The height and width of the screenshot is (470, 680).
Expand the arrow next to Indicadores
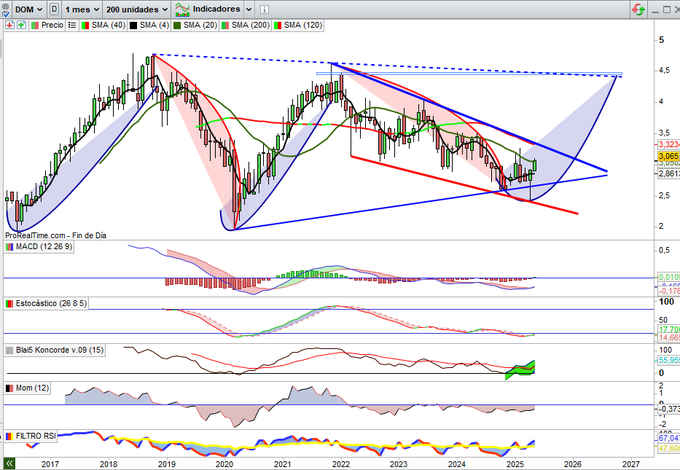click(x=249, y=9)
